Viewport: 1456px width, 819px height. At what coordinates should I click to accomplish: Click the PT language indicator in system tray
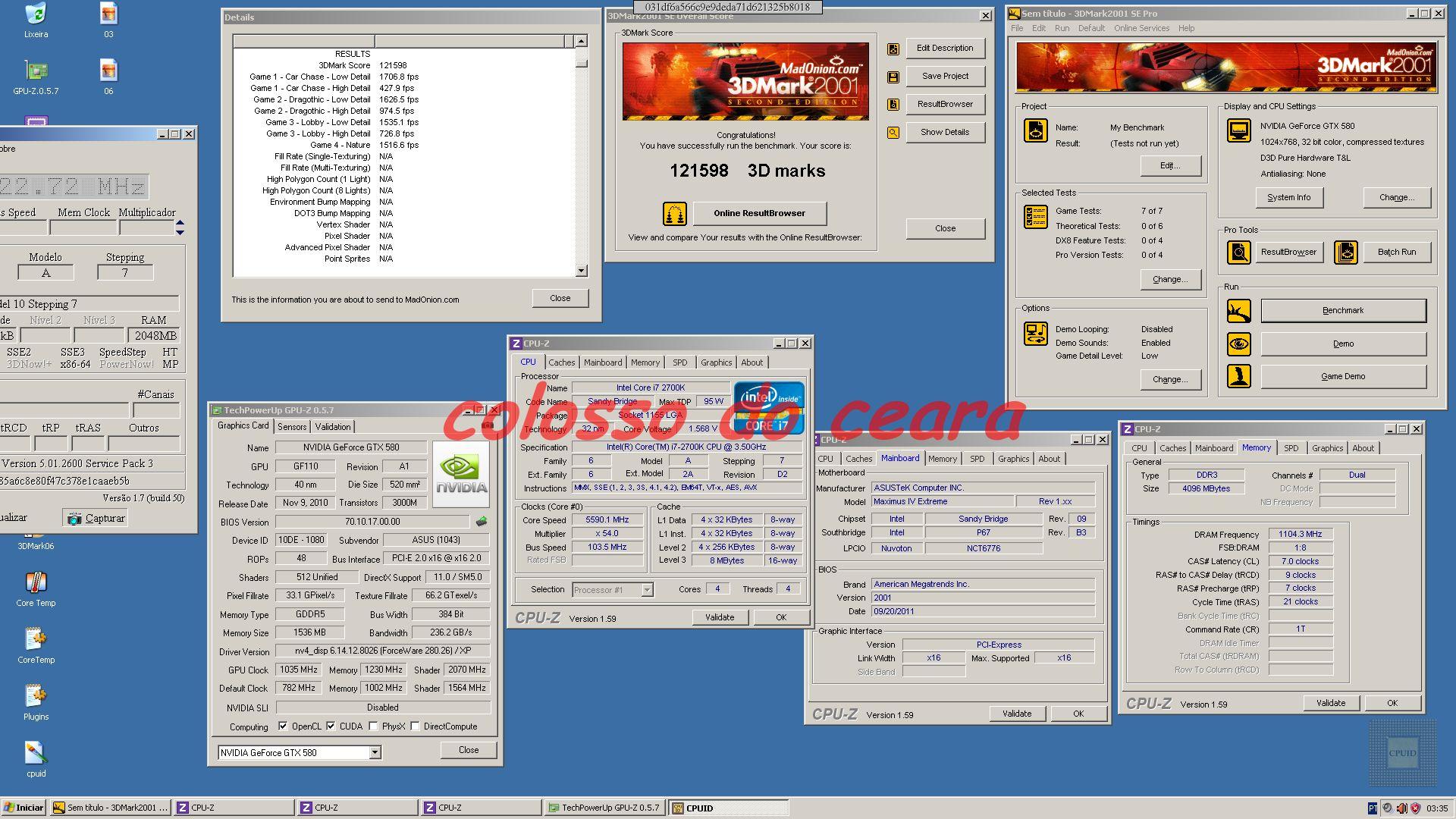[1373, 808]
